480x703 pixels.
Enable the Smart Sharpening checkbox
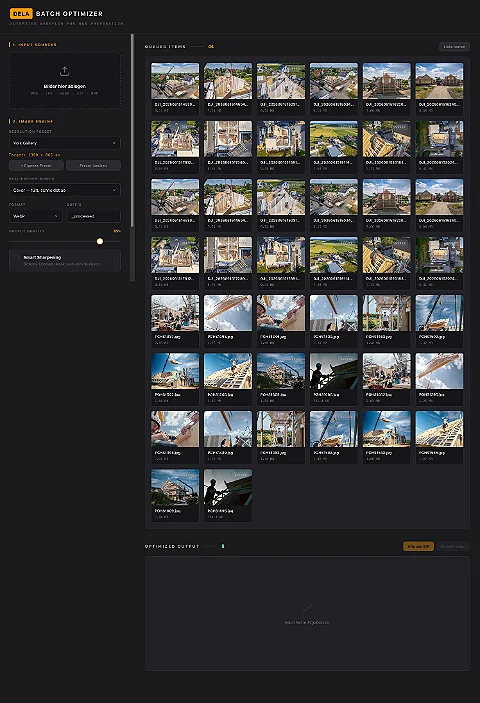17,257
